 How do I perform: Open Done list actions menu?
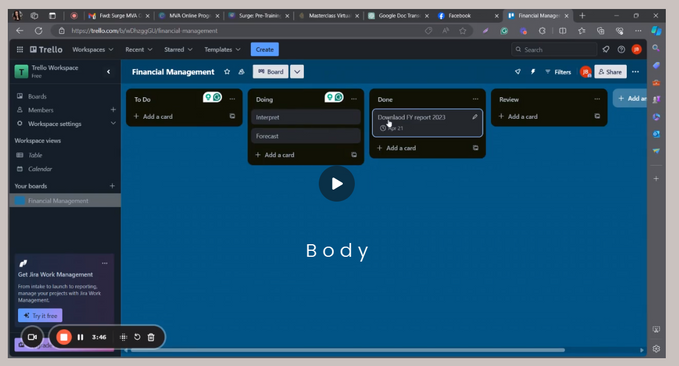(x=475, y=99)
